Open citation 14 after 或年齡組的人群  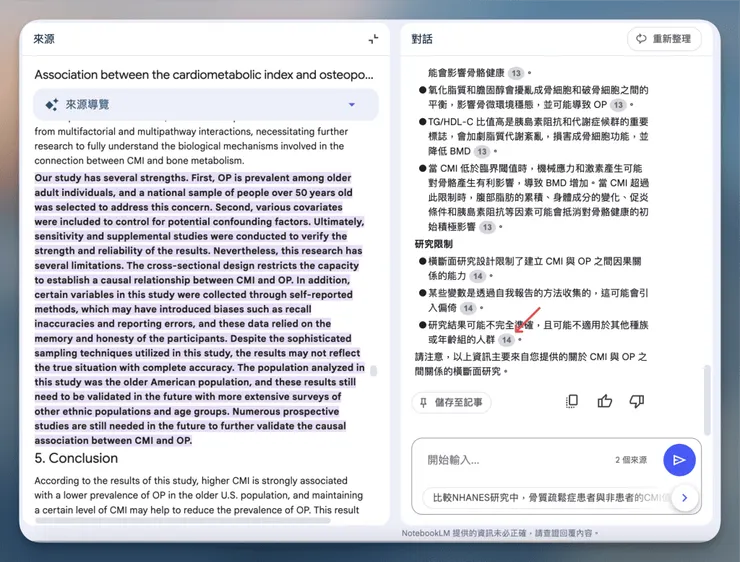pos(506,340)
